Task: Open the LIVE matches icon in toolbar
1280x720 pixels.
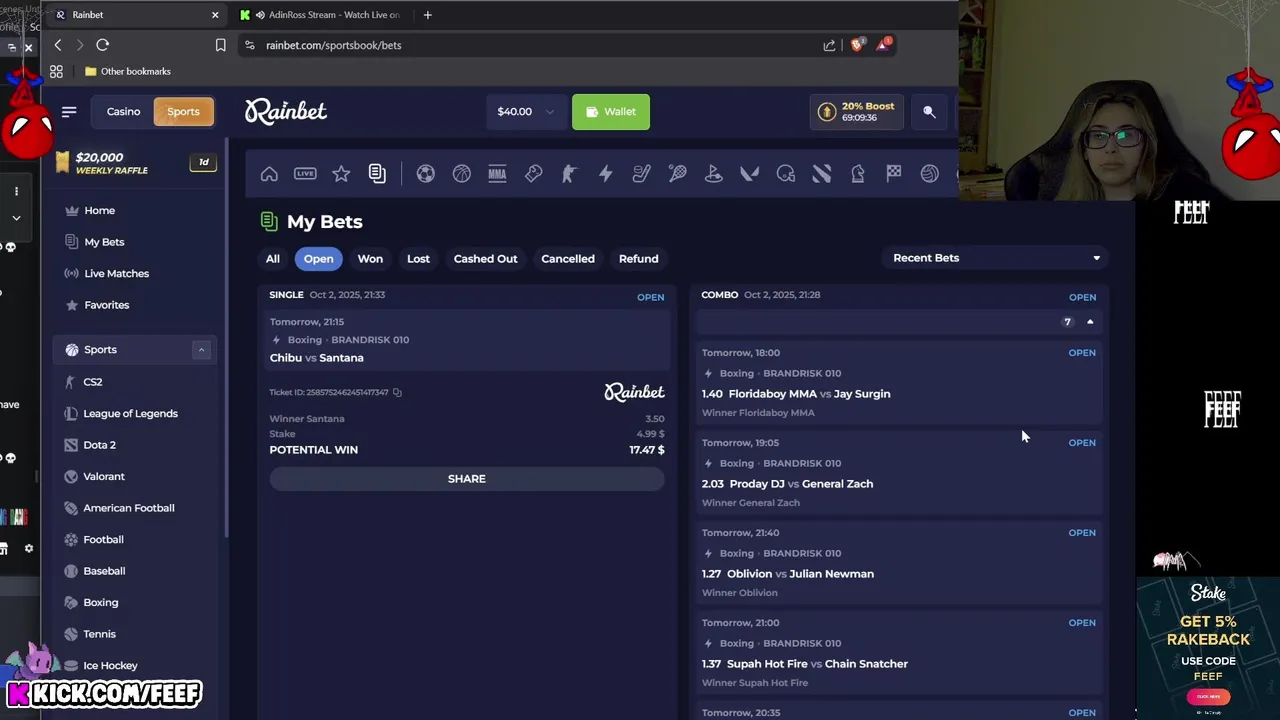Action: click(x=305, y=174)
